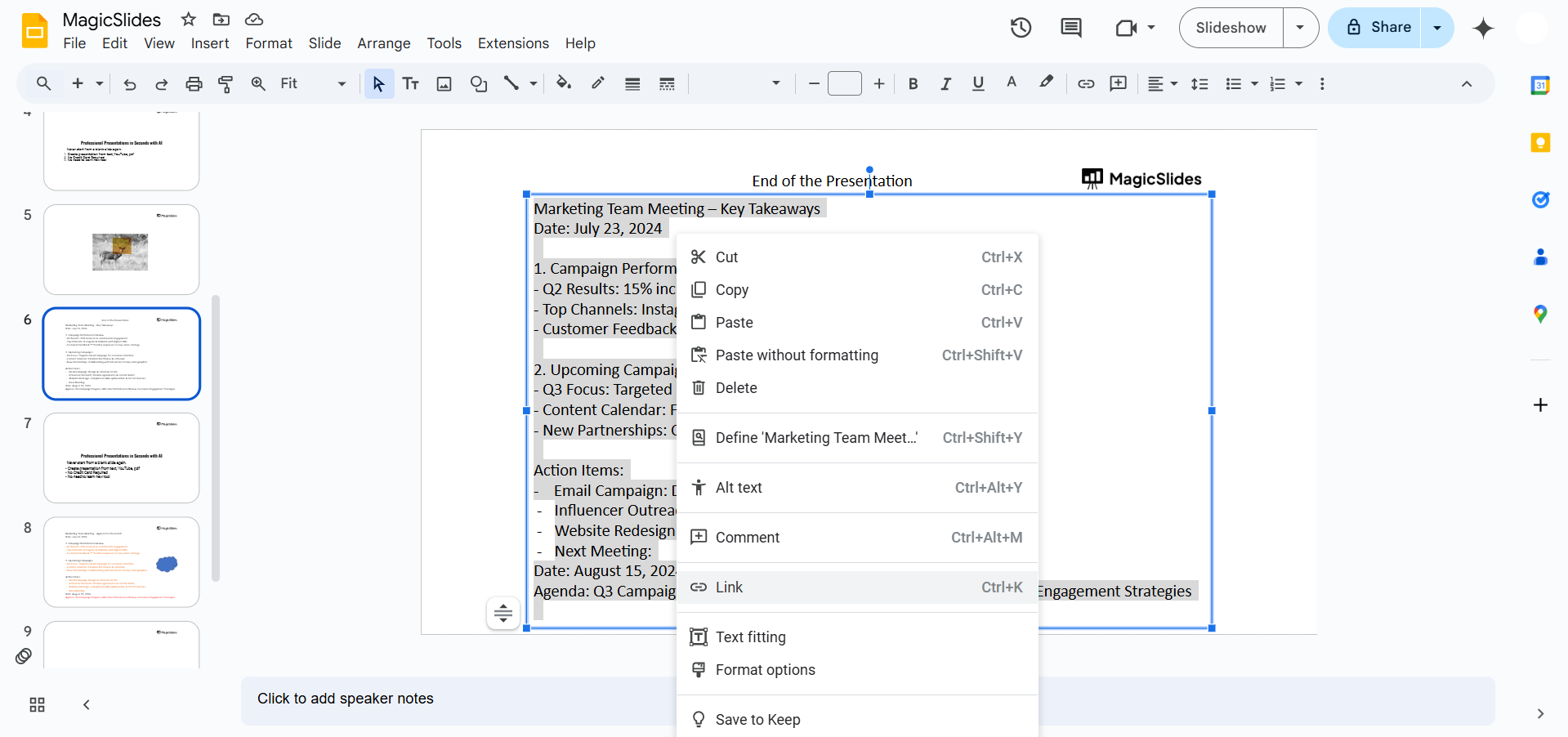Insert link from the toolbar
The image size is (1568, 737).
click(x=1086, y=83)
